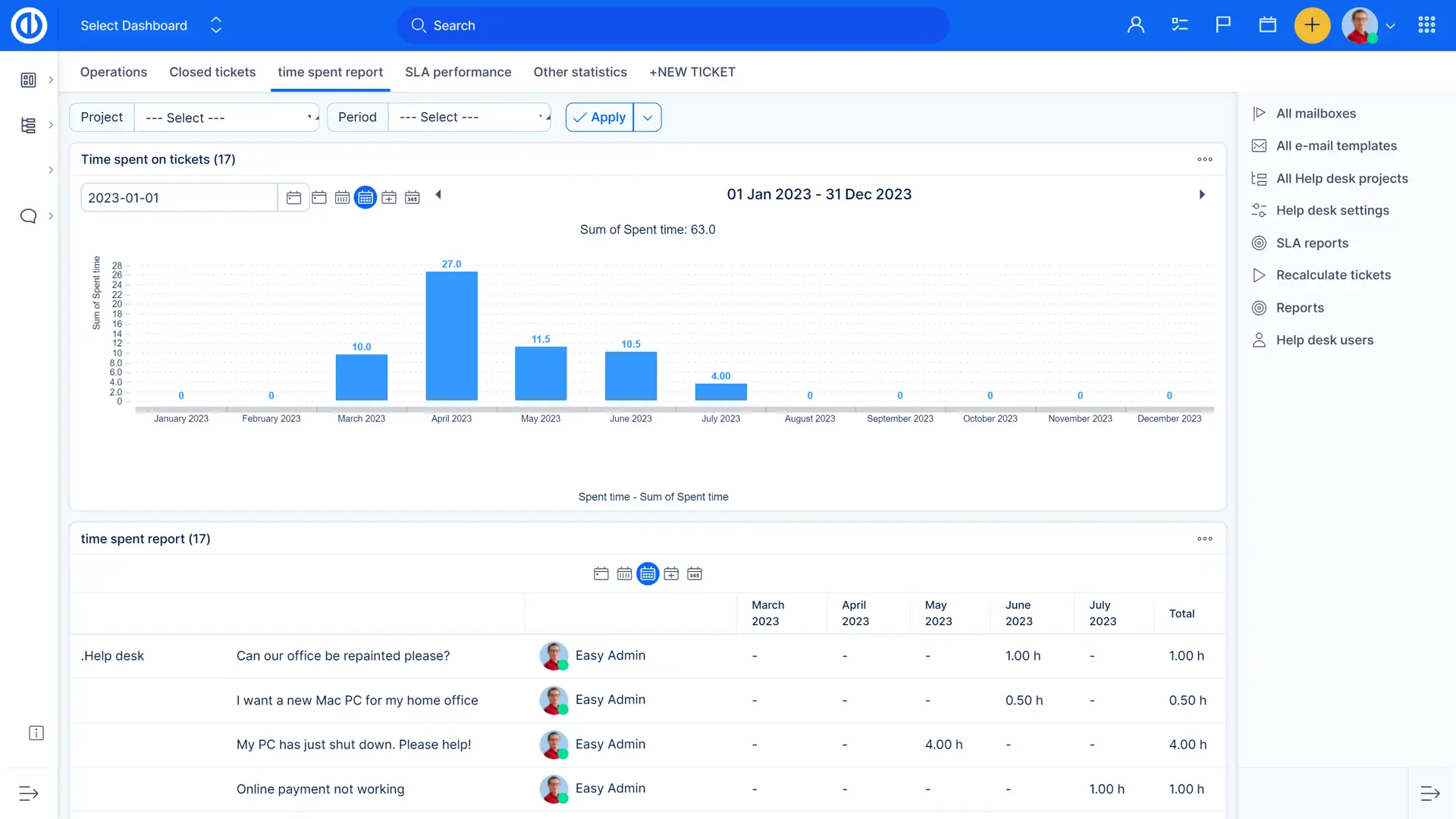The width and height of the screenshot is (1456, 819).
Task: Select the daily view icon in report table toolbar
Action: pos(601,574)
